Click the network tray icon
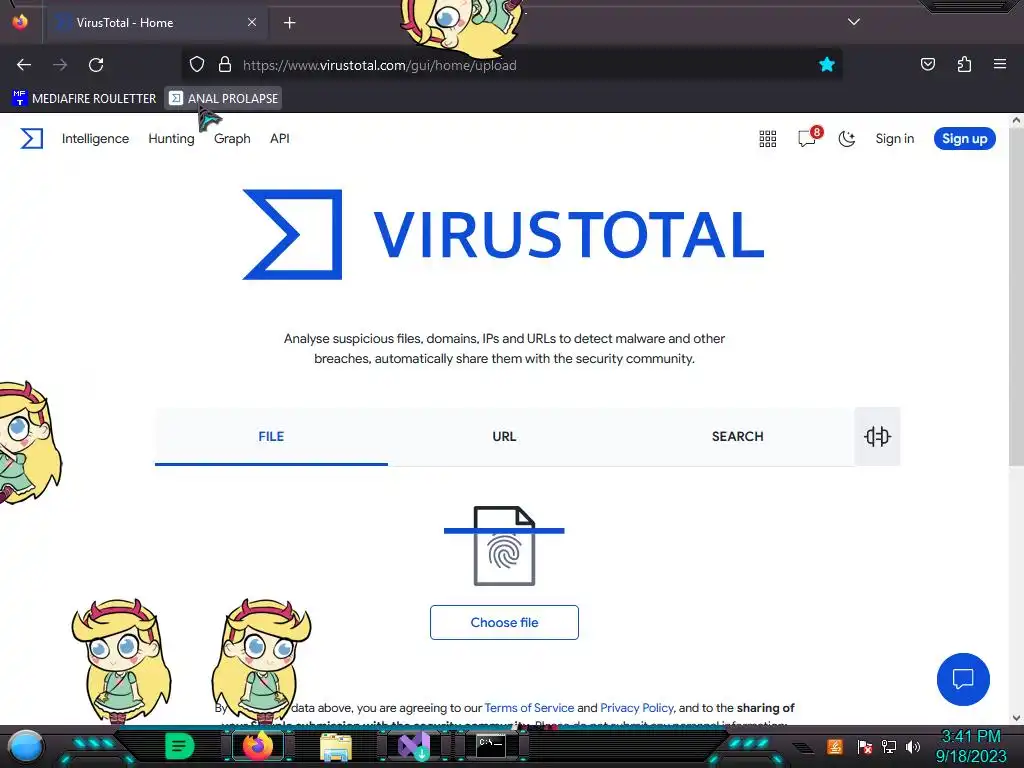Screen dimensions: 1024x768 tap(889, 746)
